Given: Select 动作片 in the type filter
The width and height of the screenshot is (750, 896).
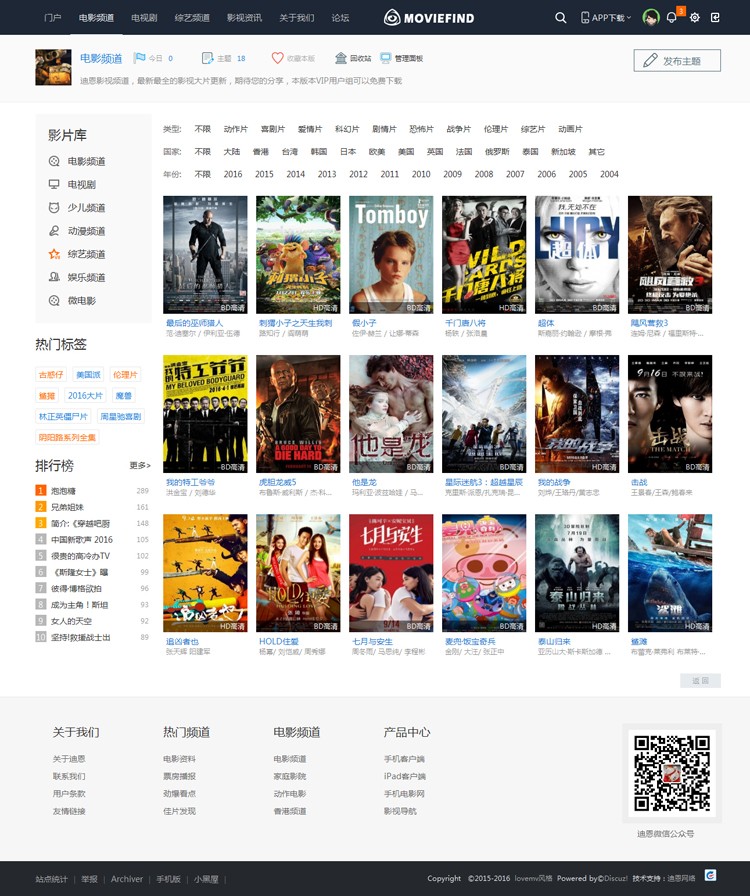Looking at the screenshot, I should 236,129.
